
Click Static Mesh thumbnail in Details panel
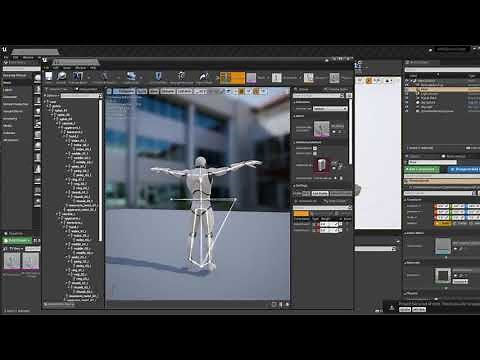[x=443, y=246]
